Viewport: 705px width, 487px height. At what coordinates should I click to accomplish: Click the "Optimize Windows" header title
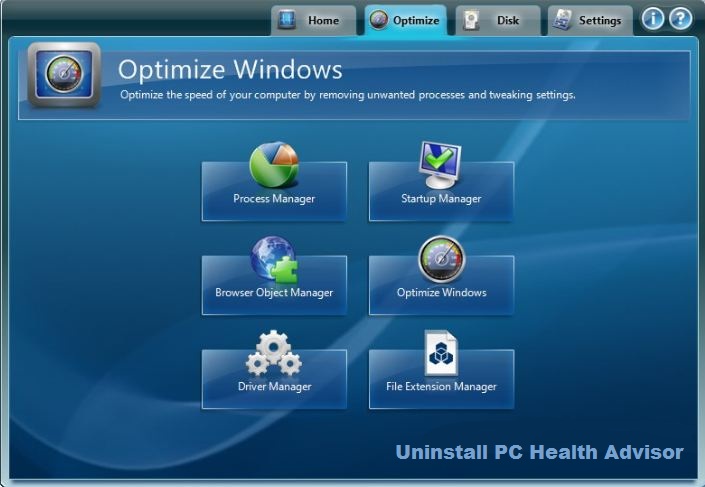[x=230, y=70]
